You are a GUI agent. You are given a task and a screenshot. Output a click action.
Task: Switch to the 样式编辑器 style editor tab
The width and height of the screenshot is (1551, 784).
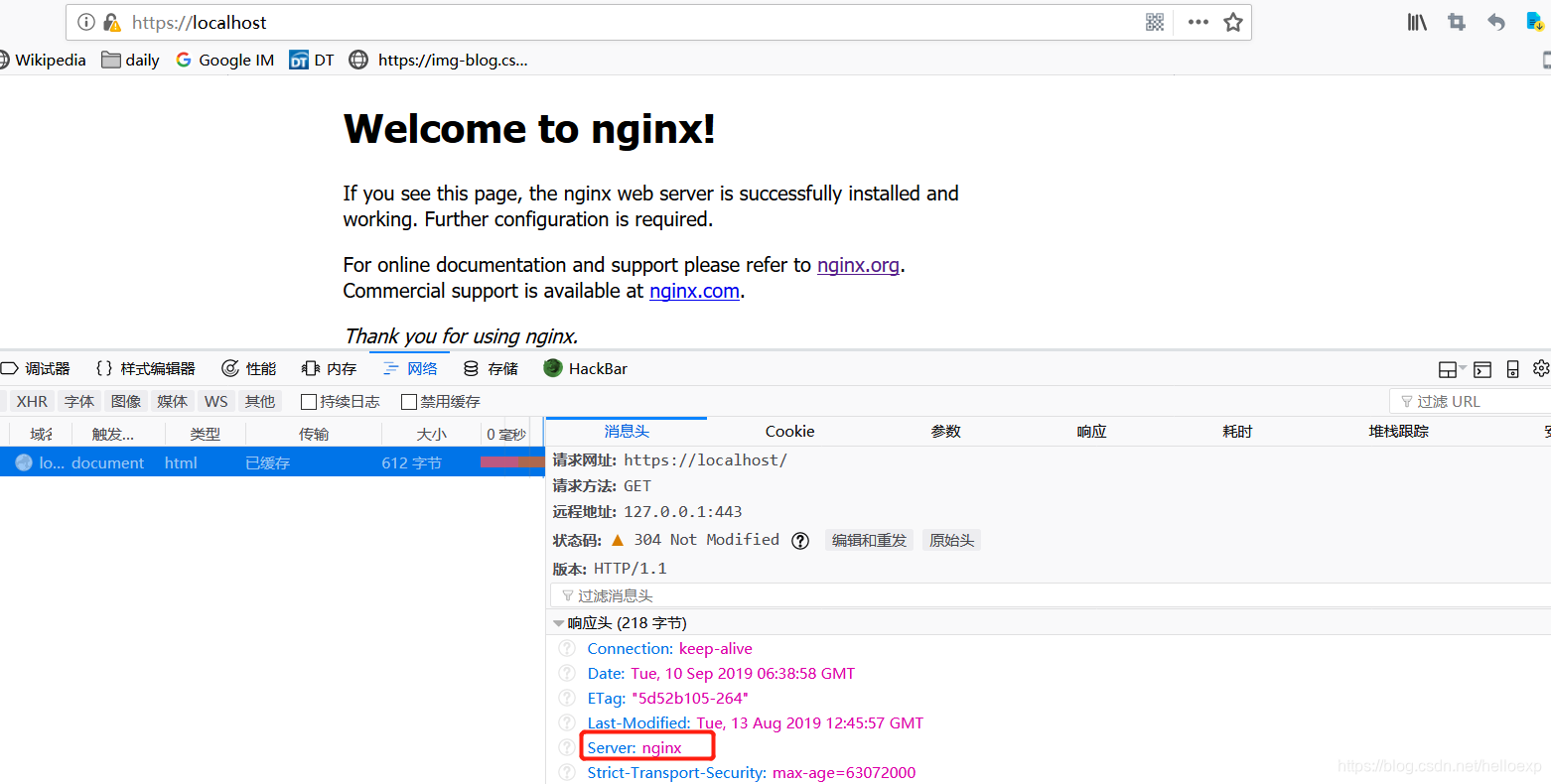(x=146, y=368)
